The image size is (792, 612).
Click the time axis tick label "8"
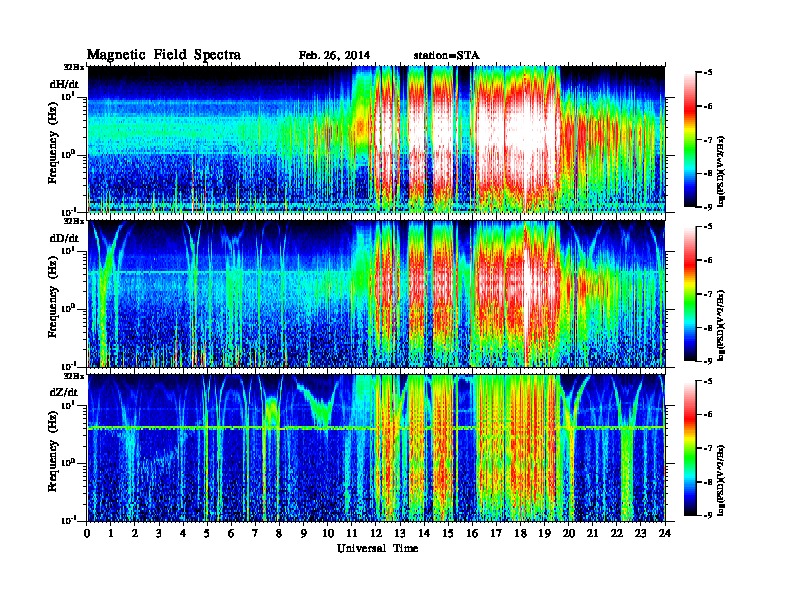tap(279, 533)
